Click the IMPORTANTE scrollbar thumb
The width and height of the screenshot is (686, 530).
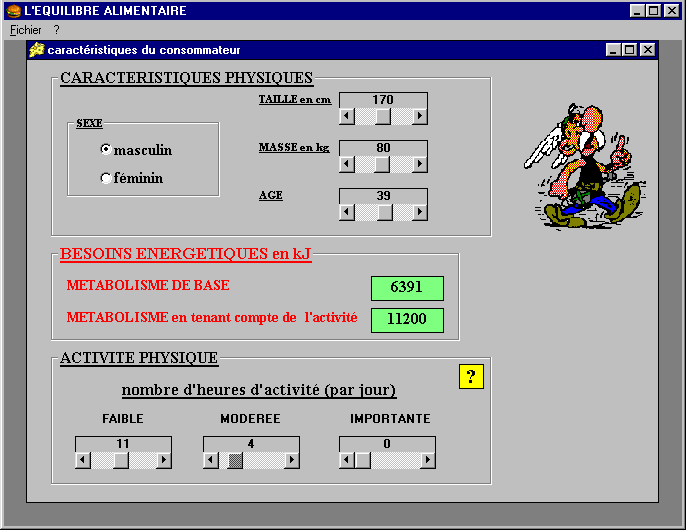(x=363, y=460)
